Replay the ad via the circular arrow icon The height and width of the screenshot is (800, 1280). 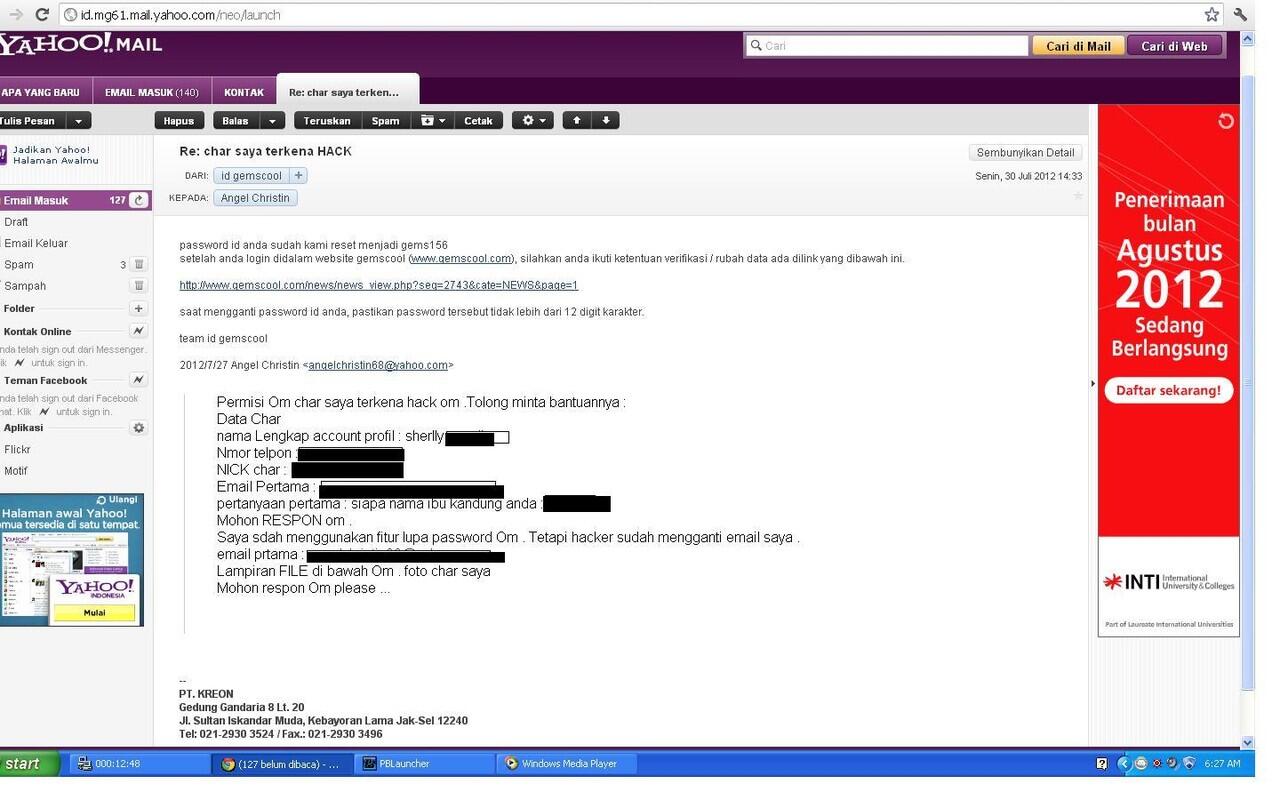coord(1226,121)
